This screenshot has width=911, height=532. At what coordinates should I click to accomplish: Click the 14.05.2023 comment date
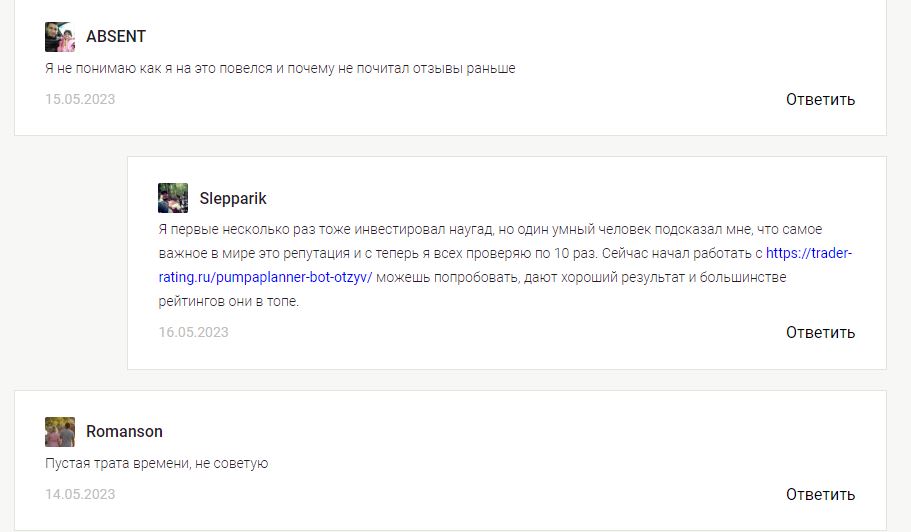click(80, 494)
